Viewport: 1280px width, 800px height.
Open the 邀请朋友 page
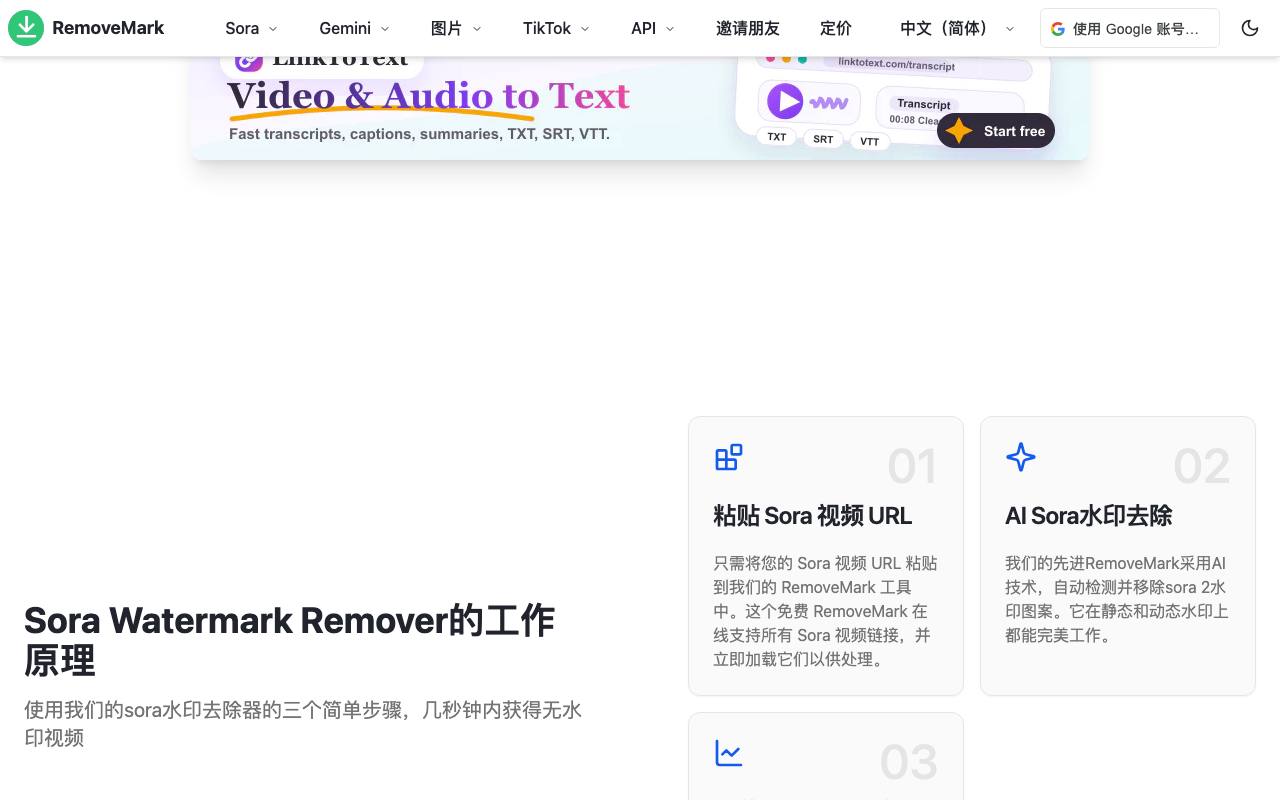point(748,28)
